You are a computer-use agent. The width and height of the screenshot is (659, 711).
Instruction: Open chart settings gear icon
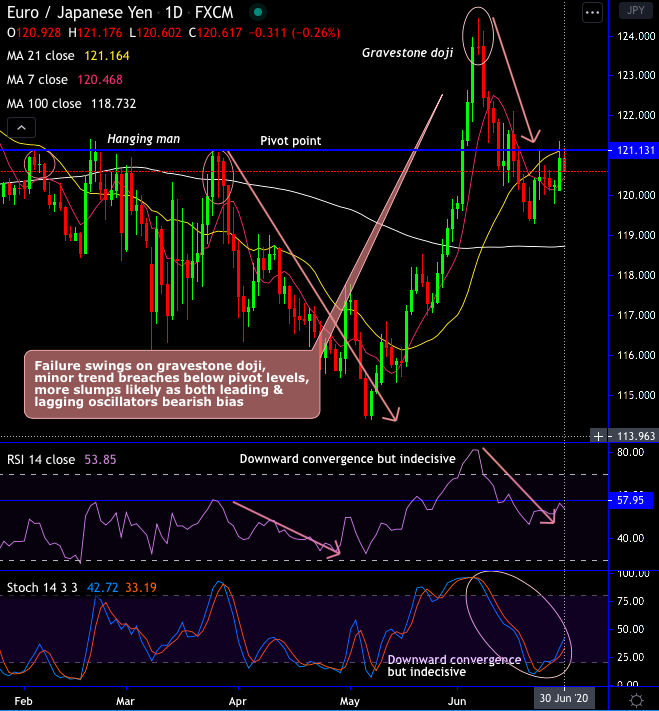[x=636, y=700]
